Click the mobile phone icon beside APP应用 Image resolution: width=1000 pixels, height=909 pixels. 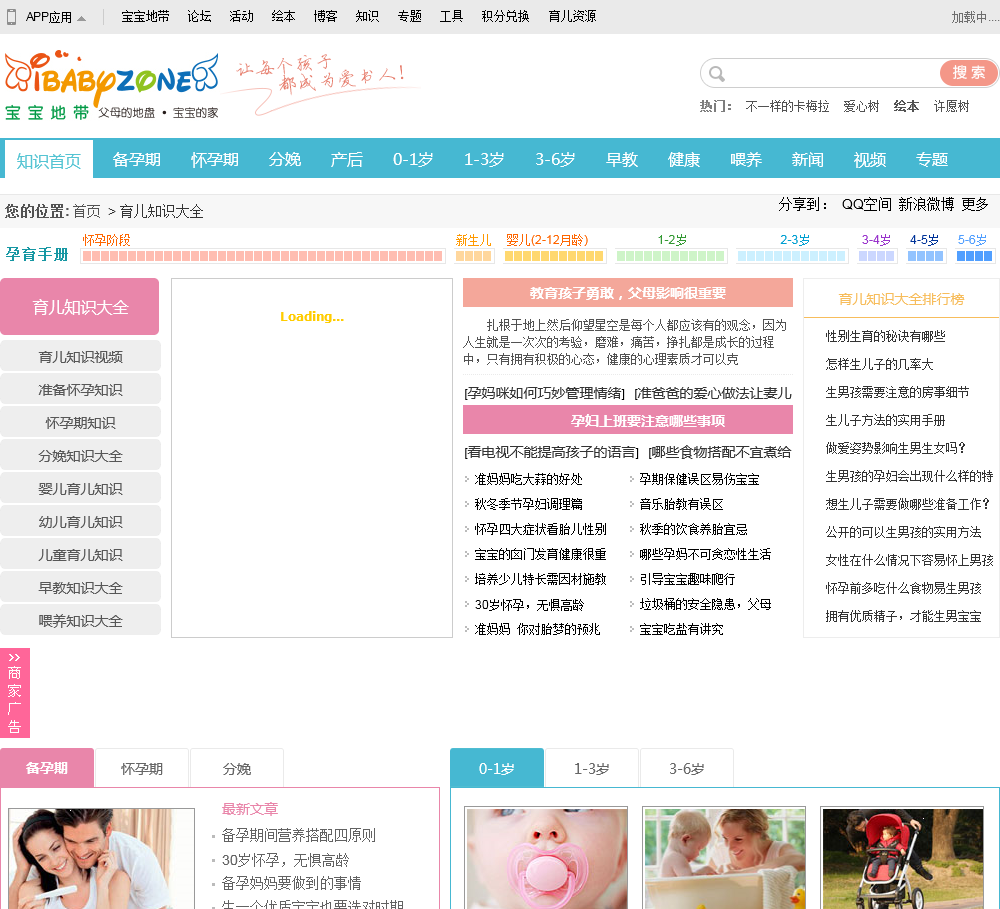(12, 17)
